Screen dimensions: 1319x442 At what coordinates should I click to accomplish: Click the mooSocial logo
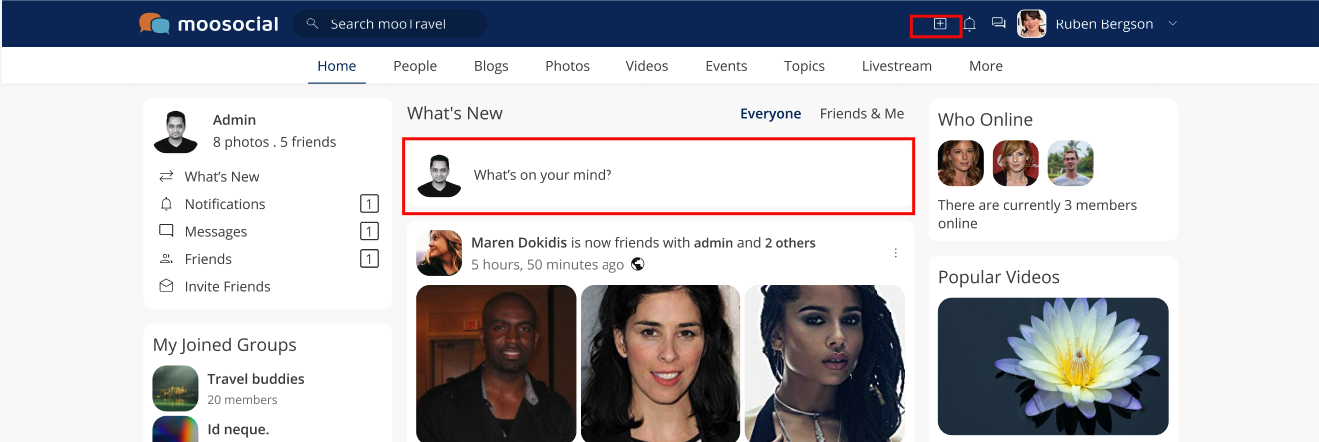click(209, 23)
